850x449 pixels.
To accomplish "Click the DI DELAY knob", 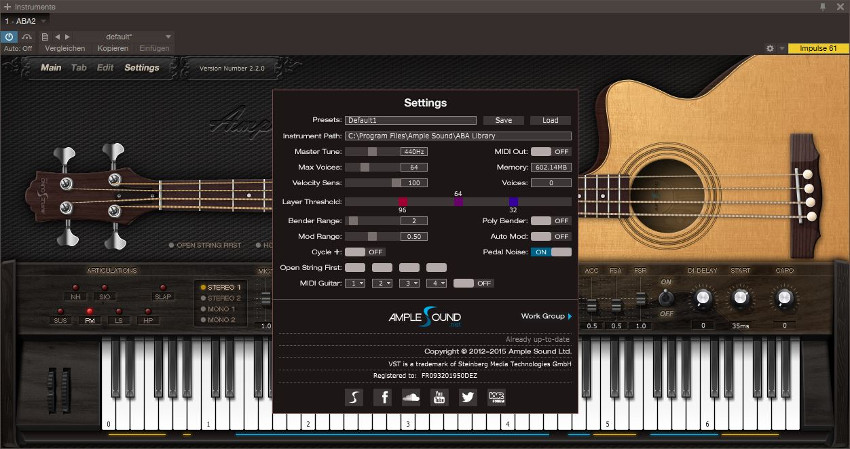I will pyautogui.click(x=703, y=297).
